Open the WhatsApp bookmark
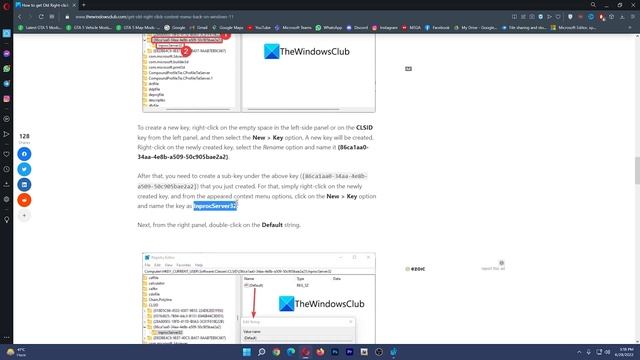640x360 pixels. tap(329, 28)
